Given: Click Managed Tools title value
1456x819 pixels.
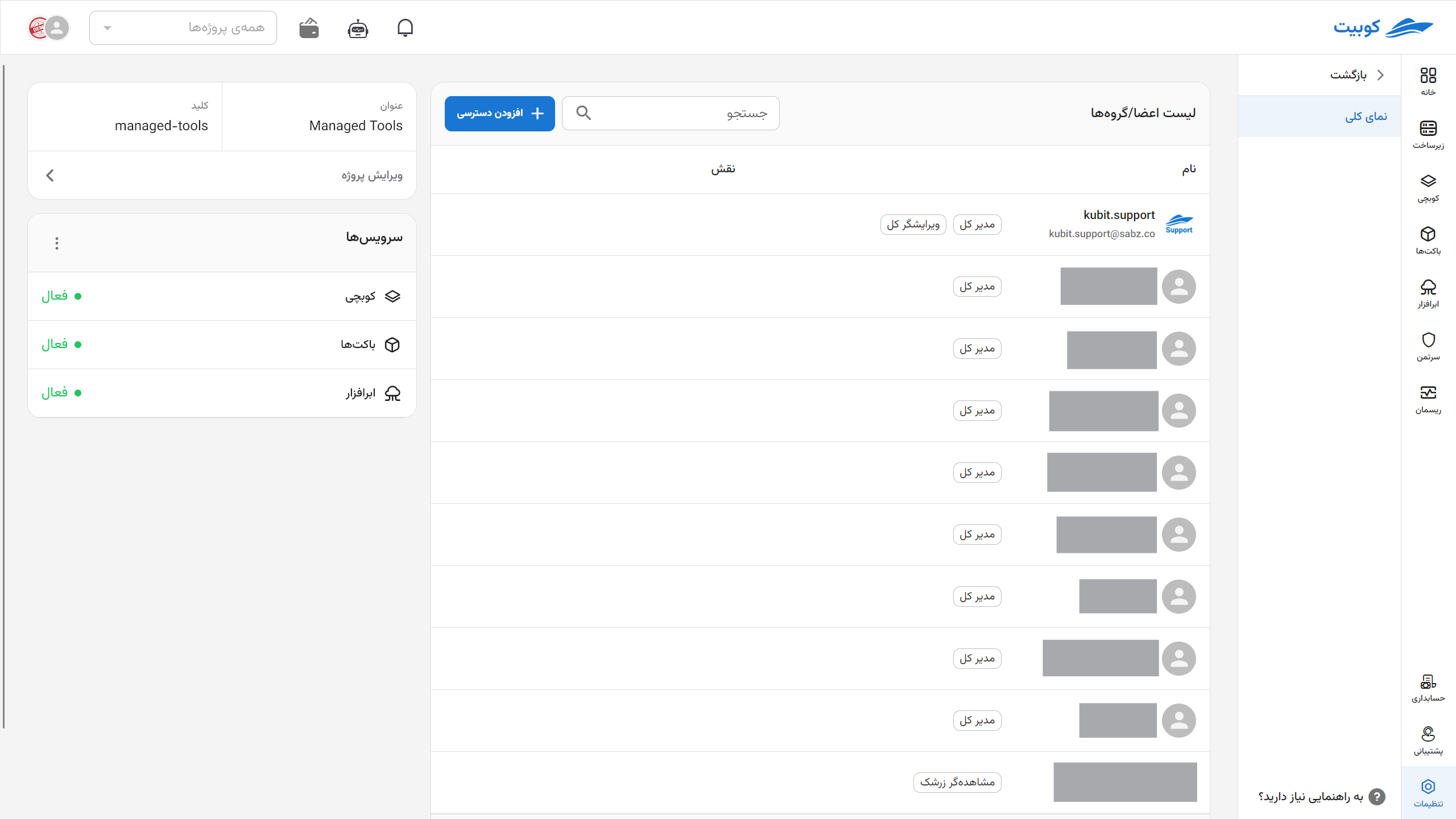Looking at the screenshot, I should (356, 126).
